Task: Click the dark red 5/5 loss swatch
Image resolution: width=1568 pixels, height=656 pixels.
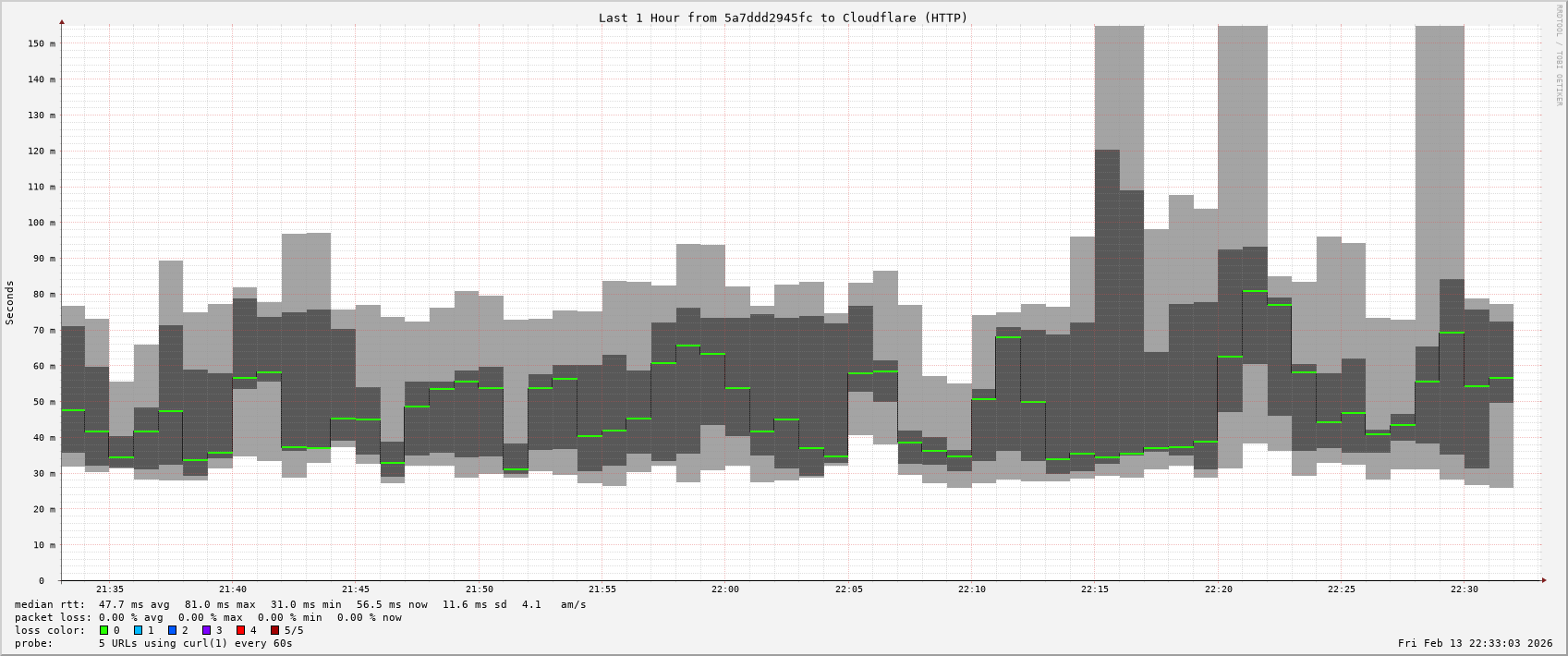Action: click(x=274, y=630)
